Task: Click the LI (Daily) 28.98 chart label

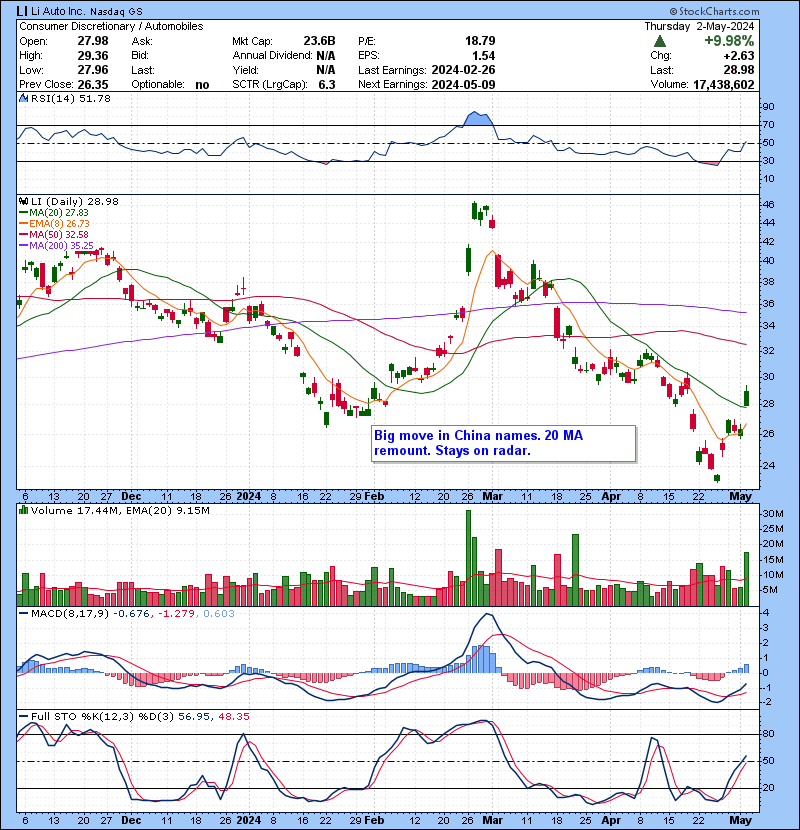Action: (x=75, y=201)
